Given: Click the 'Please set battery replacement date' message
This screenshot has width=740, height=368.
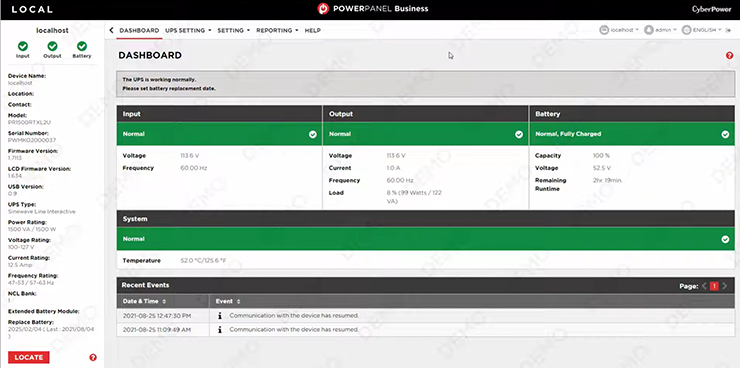Looking at the screenshot, I should click(169, 88).
